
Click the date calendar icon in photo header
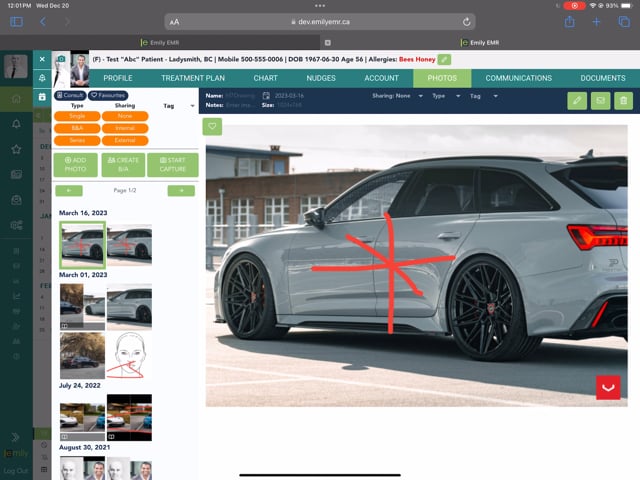(x=266, y=96)
